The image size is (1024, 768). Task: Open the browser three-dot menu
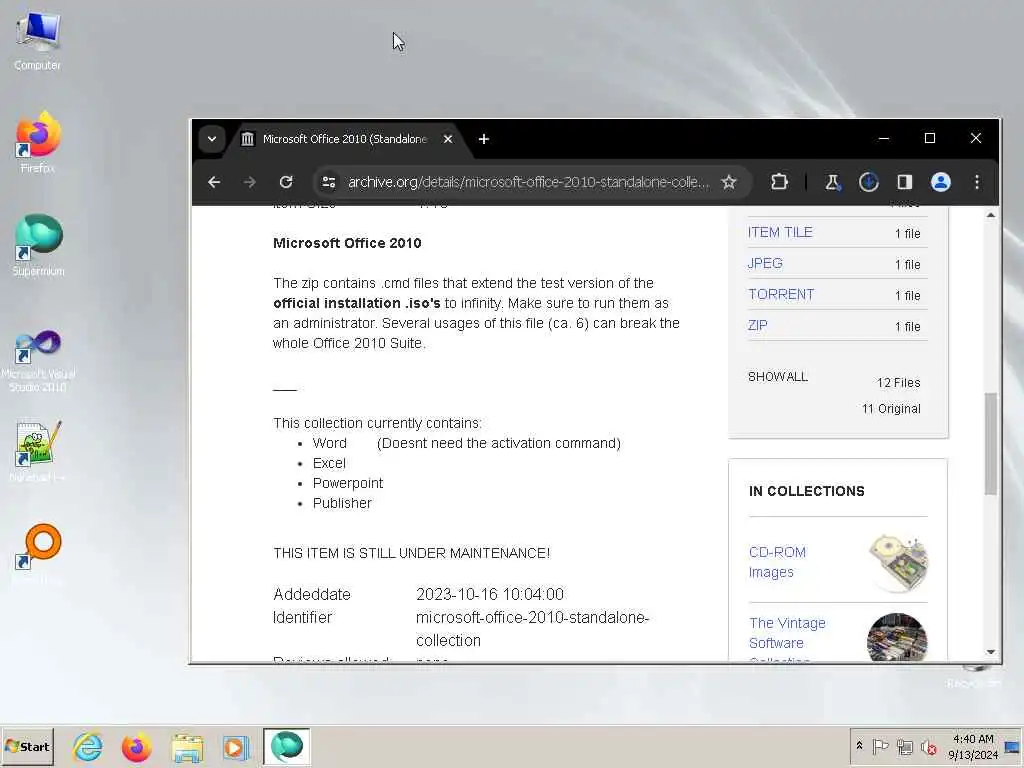[977, 182]
